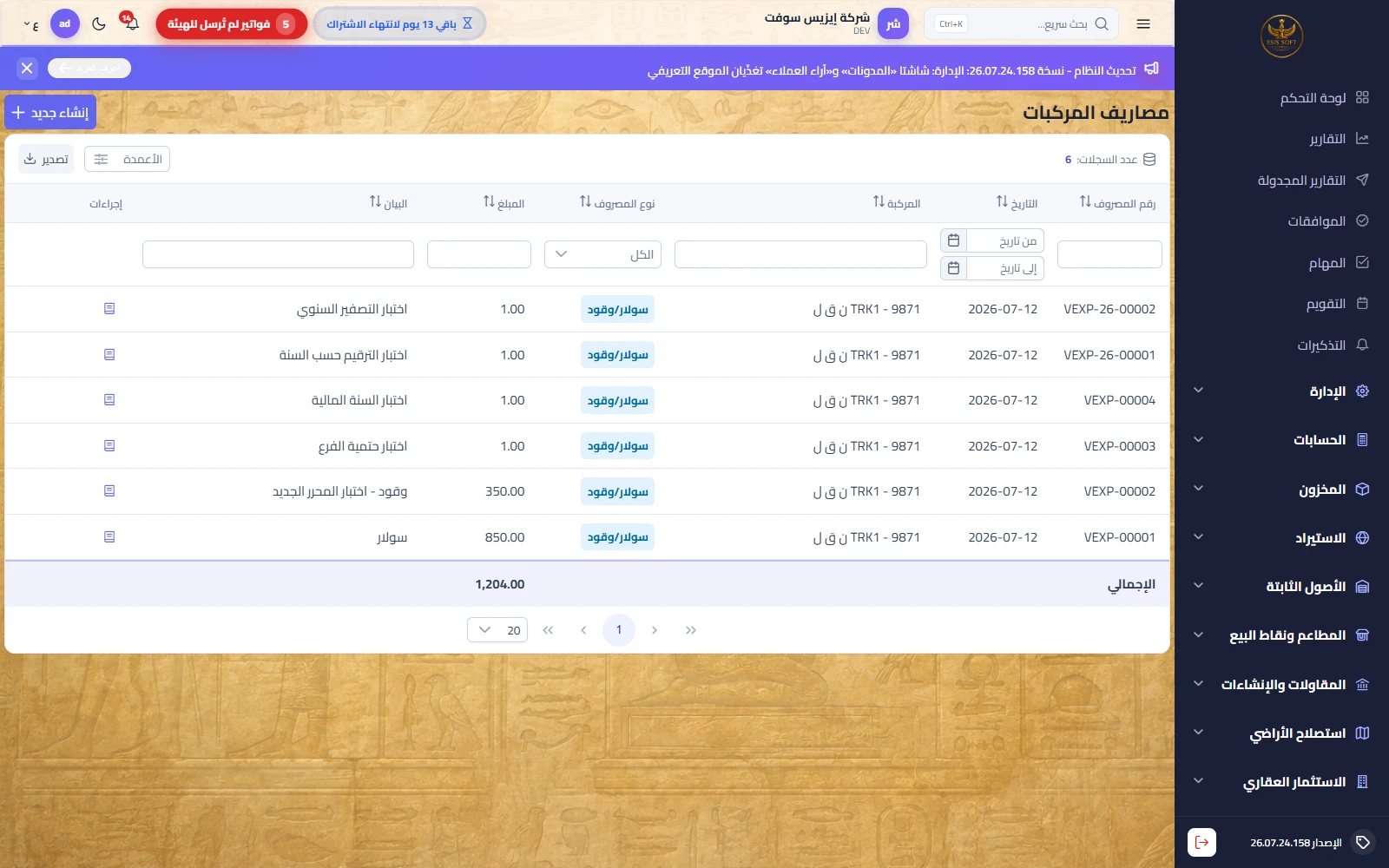Open الأعمدة columns settings
The height and width of the screenshot is (868, 1389).
click(127, 159)
